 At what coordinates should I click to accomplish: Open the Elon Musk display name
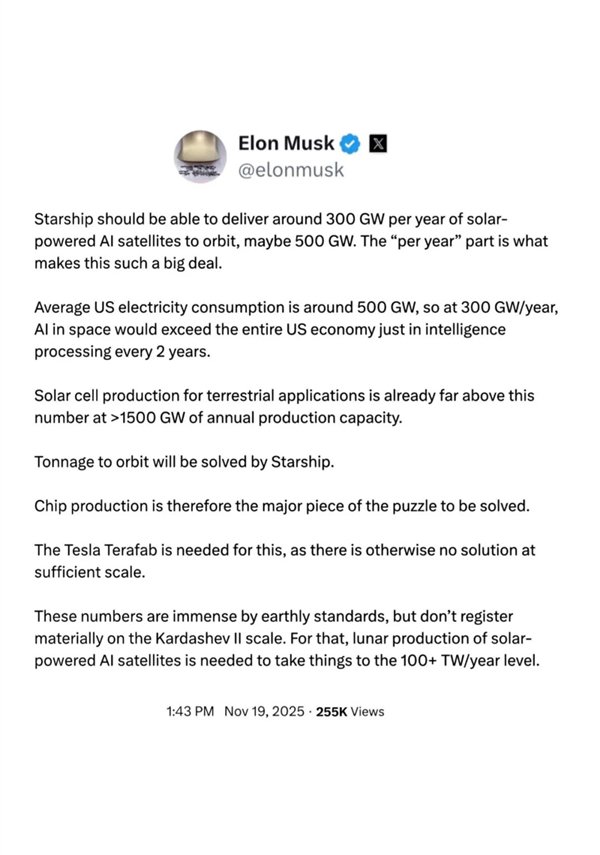pyautogui.click(x=286, y=143)
